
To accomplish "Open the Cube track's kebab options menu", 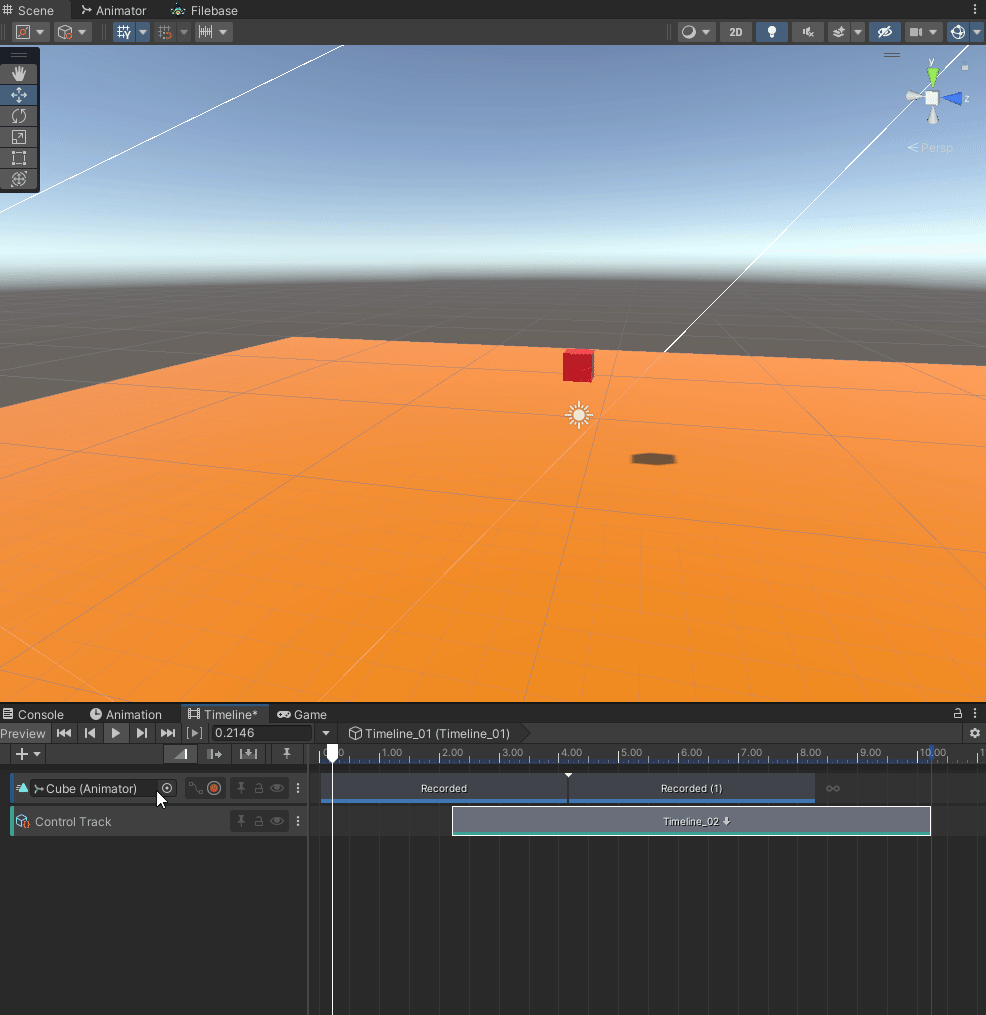I will (x=297, y=788).
